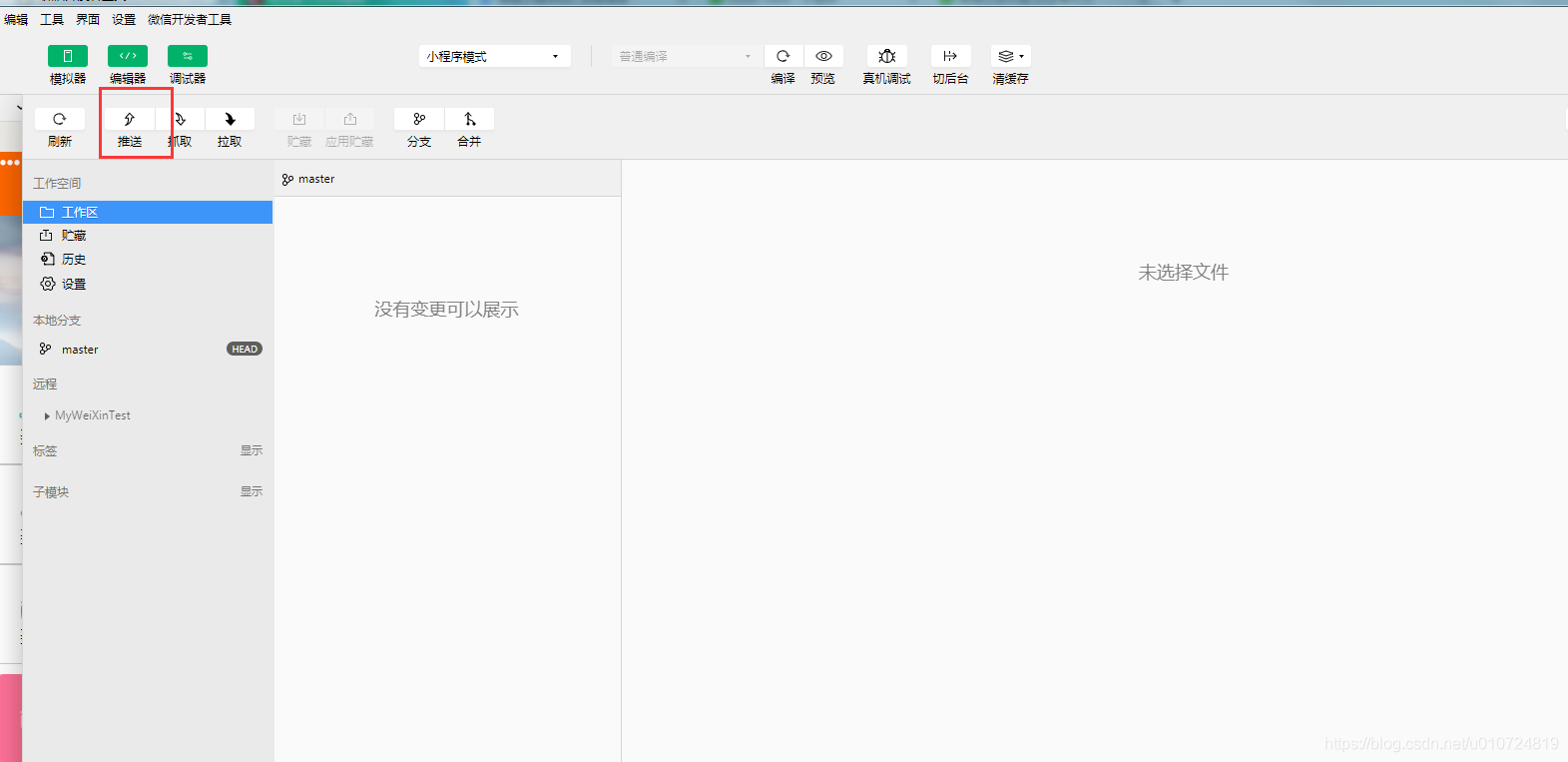Open 设置 gear item in the sidebar
Viewport: 1568px width, 762px height.
pos(148,284)
